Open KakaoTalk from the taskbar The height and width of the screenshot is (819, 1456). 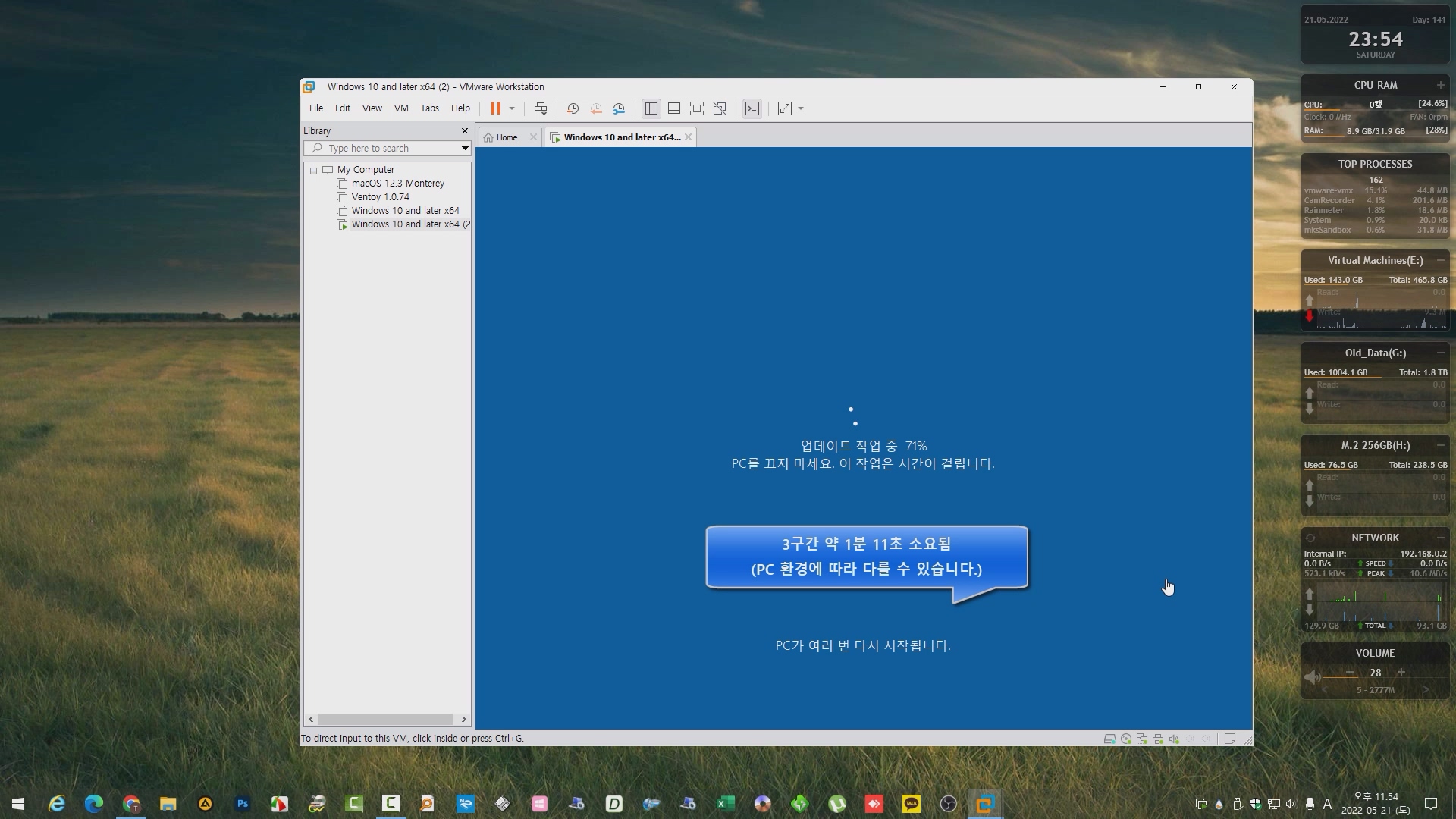pyautogui.click(x=912, y=804)
